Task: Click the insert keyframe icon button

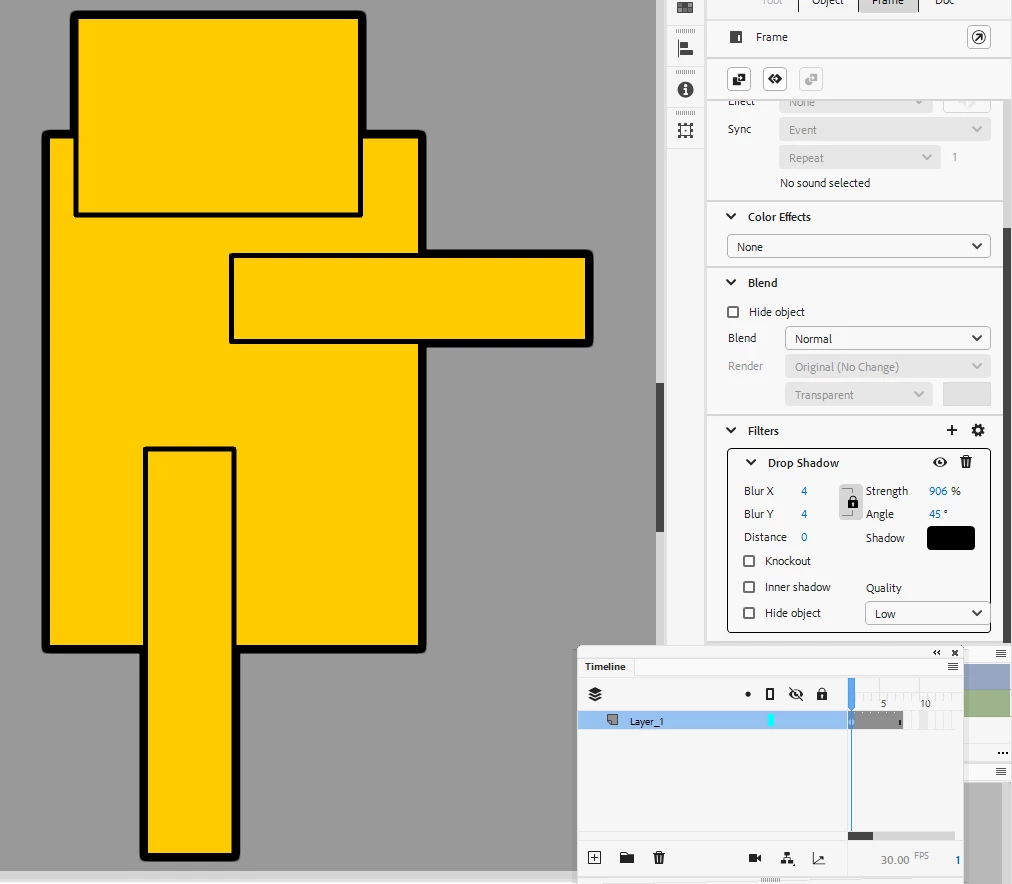Action: (739, 79)
